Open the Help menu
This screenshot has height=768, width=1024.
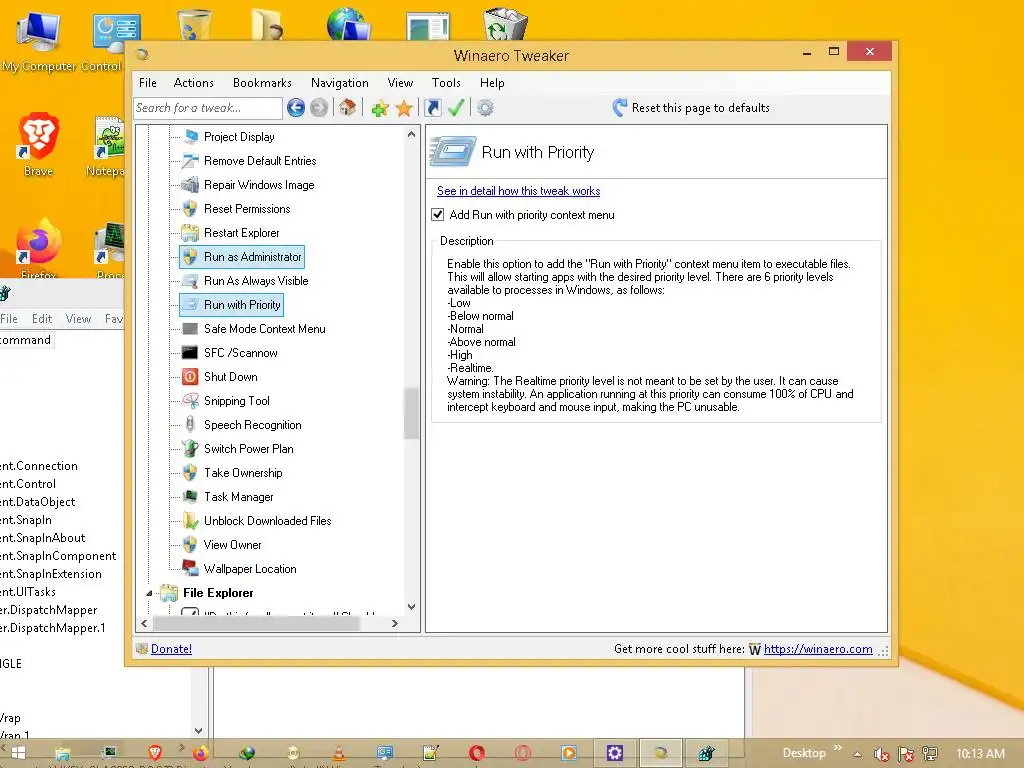click(492, 83)
